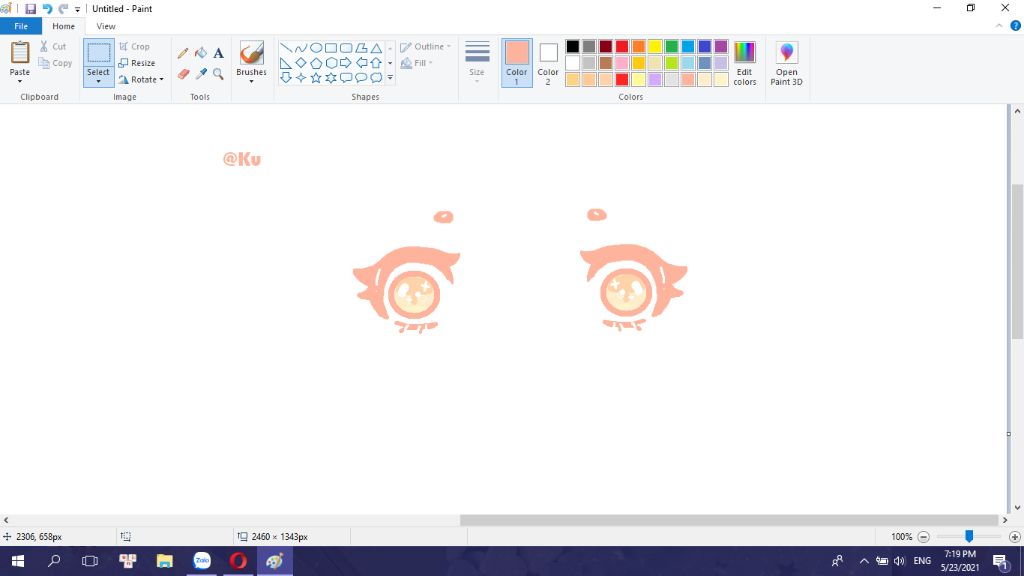Screen dimensions: 1024x576
Task: Choose the Pentagon shape
Action: click(315, 63)
